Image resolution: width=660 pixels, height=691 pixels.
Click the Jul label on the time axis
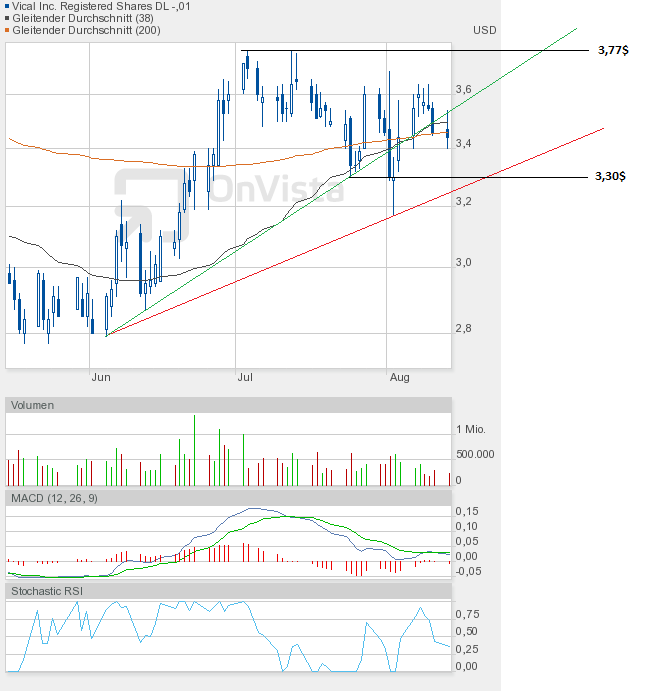click(245, 377)
